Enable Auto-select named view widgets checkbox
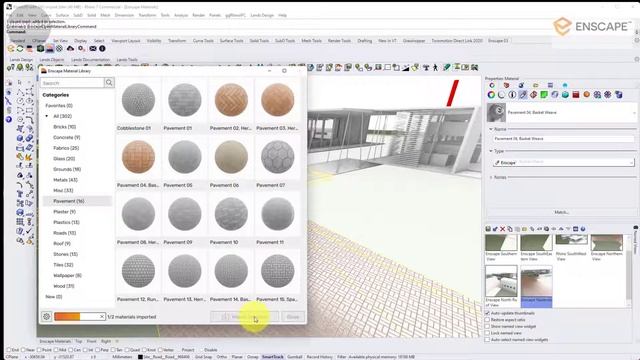The width and height of the screenshot is (640, 360). pos(487,339)
